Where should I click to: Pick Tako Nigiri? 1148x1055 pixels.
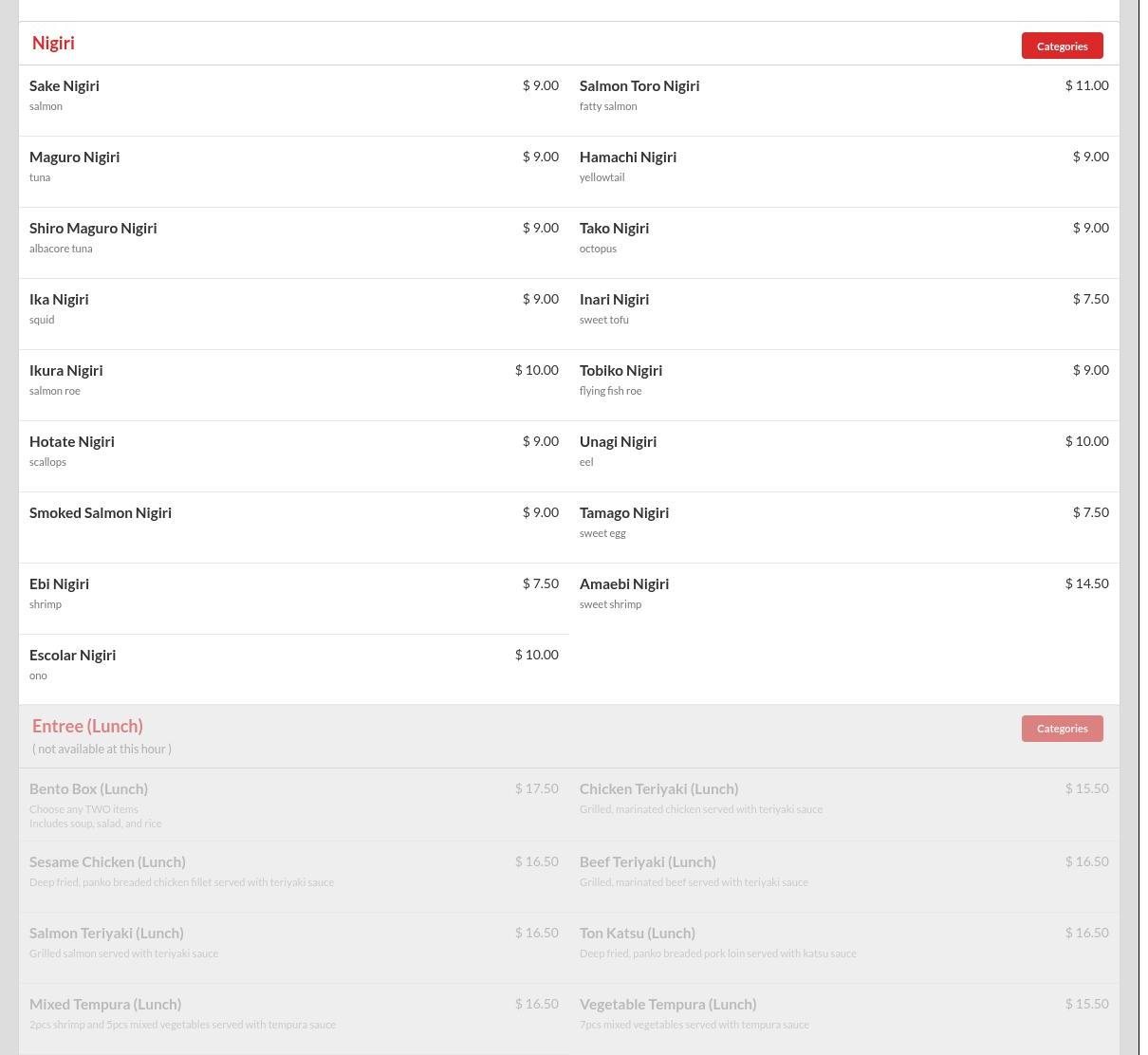[x=844, y=243]
